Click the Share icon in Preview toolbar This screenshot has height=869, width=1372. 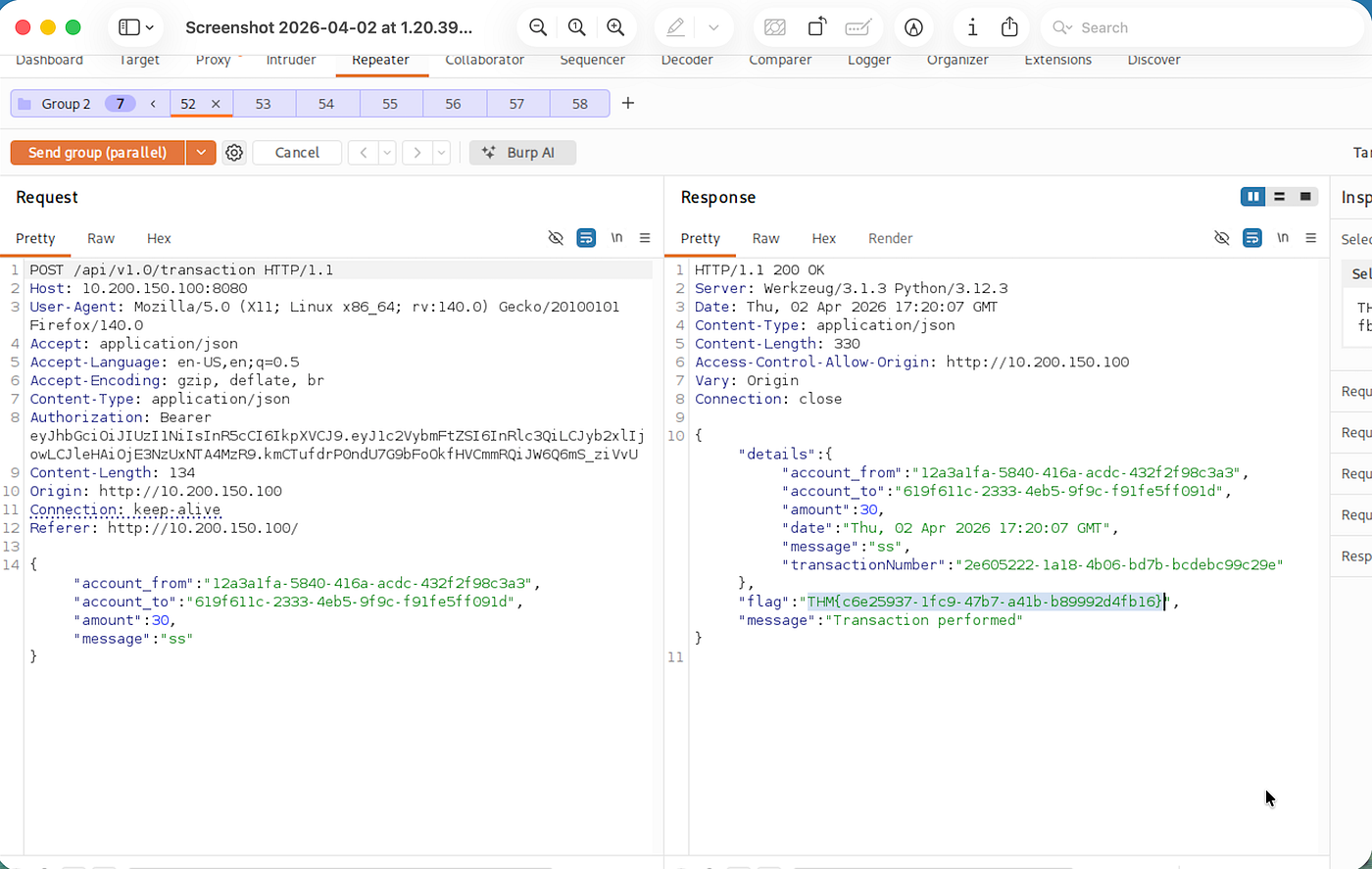pos(1009,26)
